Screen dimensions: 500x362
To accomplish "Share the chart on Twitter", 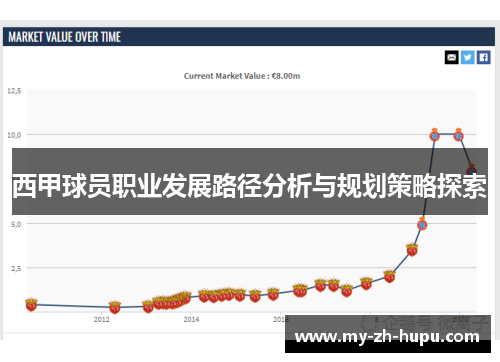I will 468,58.
